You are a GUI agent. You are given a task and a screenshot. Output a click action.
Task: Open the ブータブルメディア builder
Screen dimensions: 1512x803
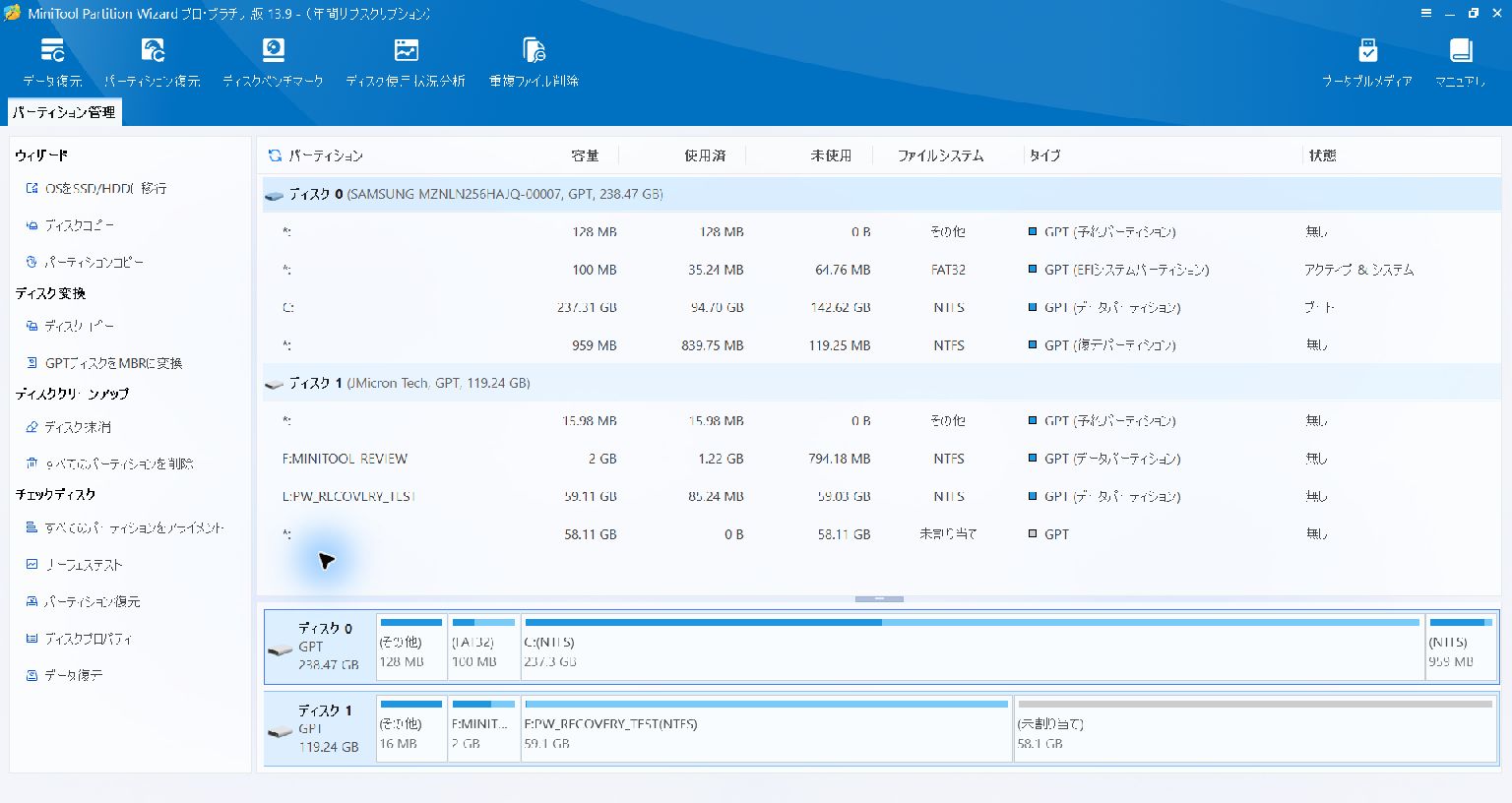(x=1367, y=63)
